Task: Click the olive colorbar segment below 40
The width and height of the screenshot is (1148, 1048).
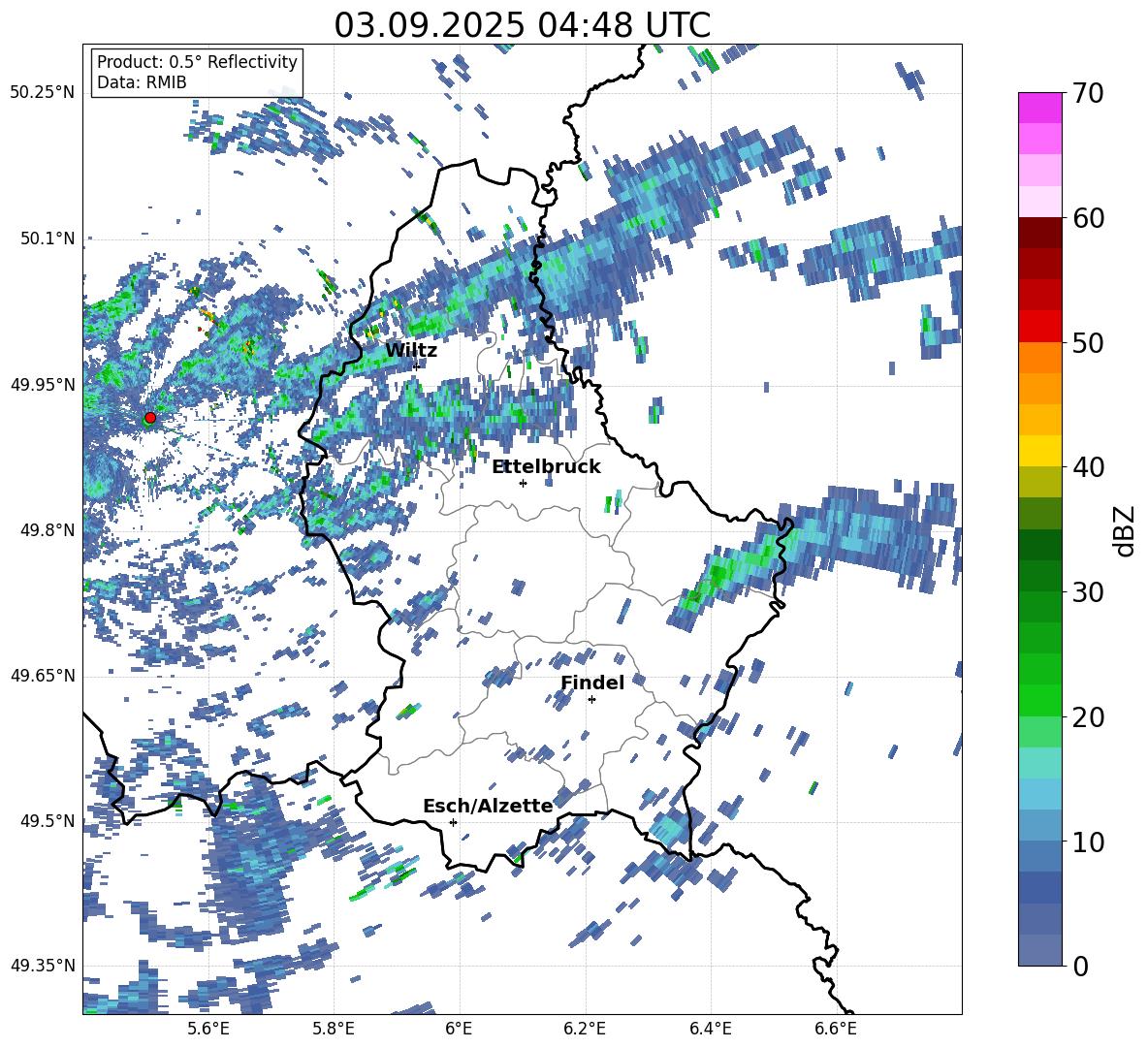Action: [1039, 482]
